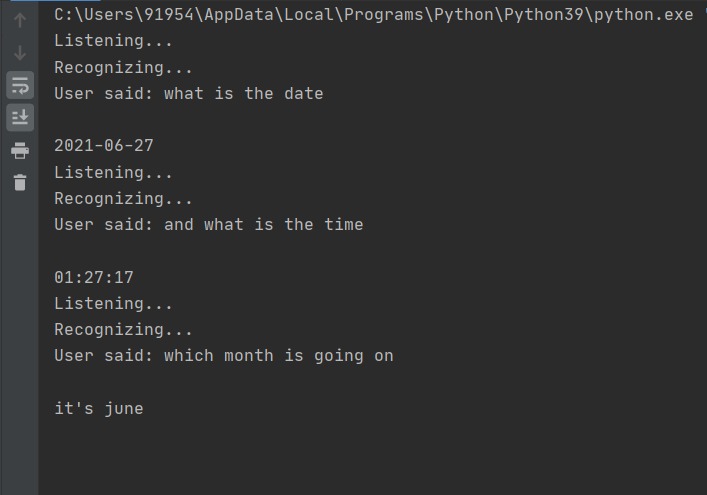Viewport: 707px width, 495px height.
Task: Click the date output 2021-06-27
Action: 103,146
